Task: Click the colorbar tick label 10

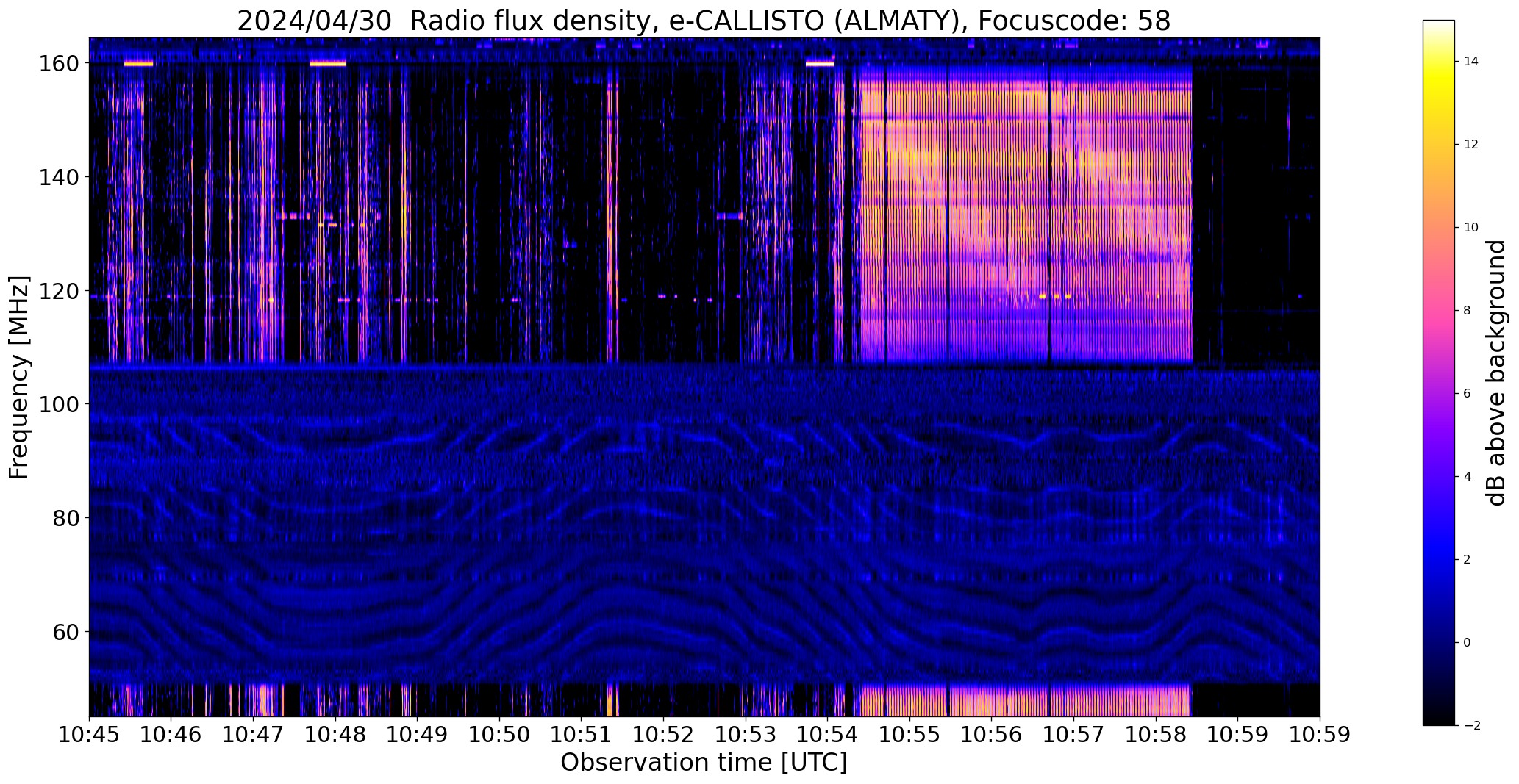Action: click(x=1471, y=228)
